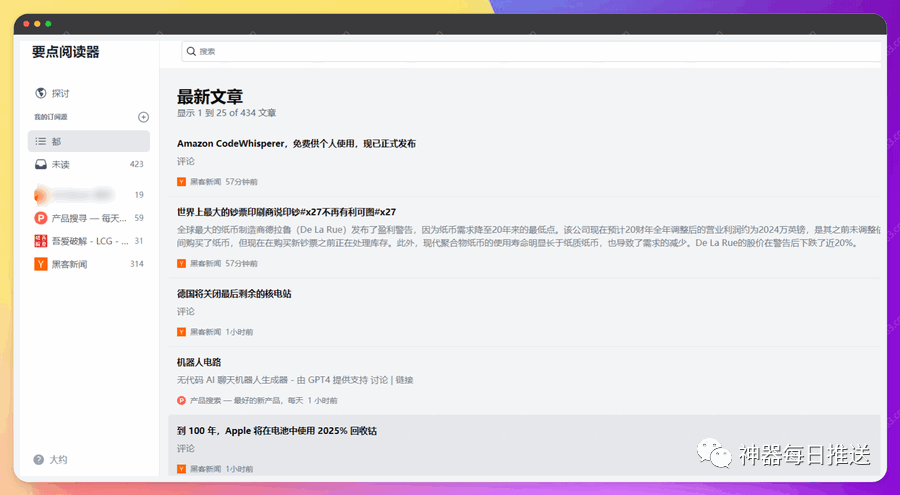Click the red P icon of 产品搜寻 feed
This screenshot has width=900, height=495.
[41, 218]
